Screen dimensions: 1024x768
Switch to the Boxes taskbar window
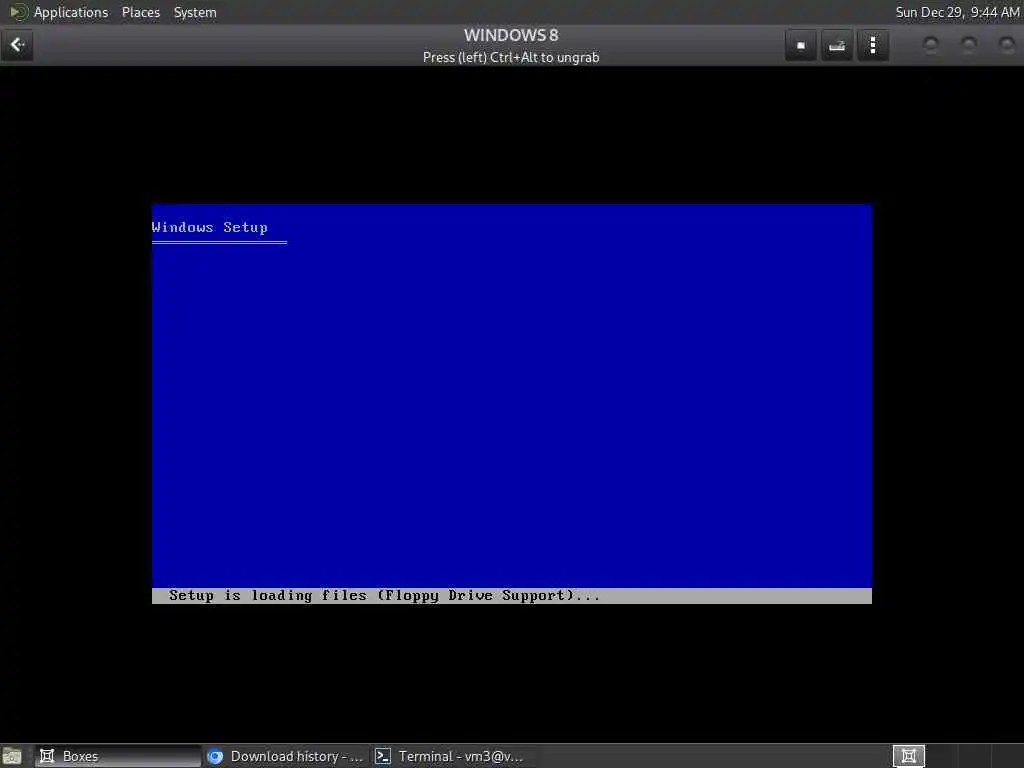pos(118,756)
